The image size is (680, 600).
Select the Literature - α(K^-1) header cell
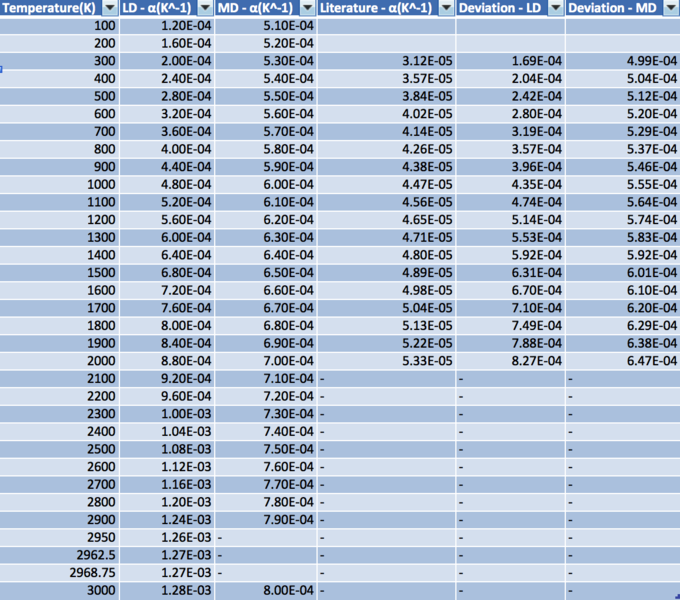pos(386,8)
